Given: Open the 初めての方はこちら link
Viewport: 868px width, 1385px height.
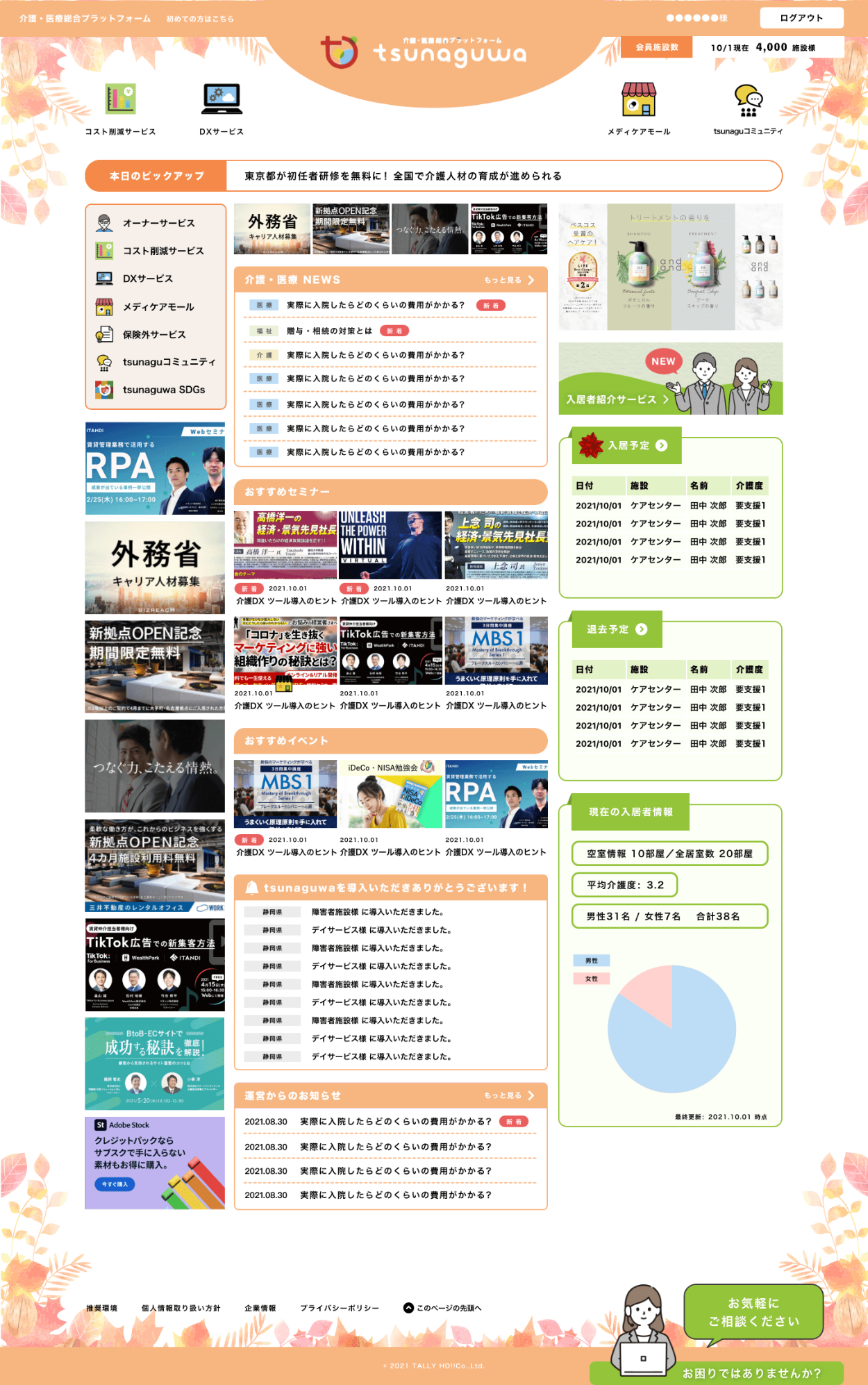Looking at the screenshot, I should click(x=200, y=19).
